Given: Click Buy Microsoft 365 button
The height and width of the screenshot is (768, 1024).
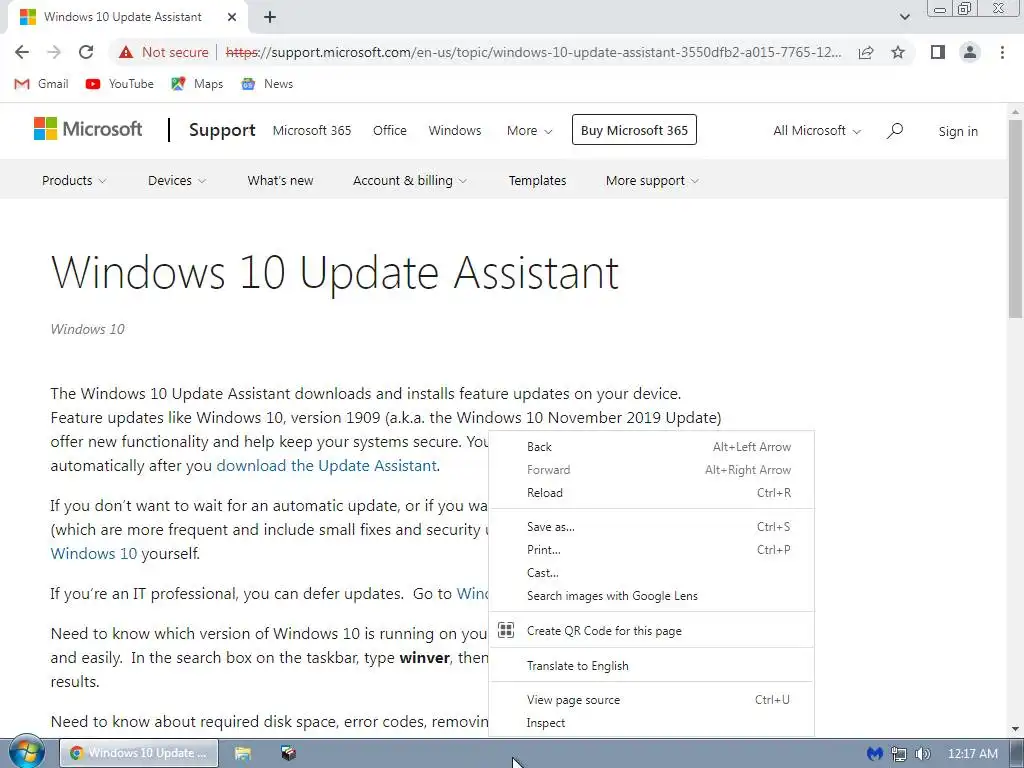Looking at the screenshot, I should pyautogui.click(x=634, y=130).
